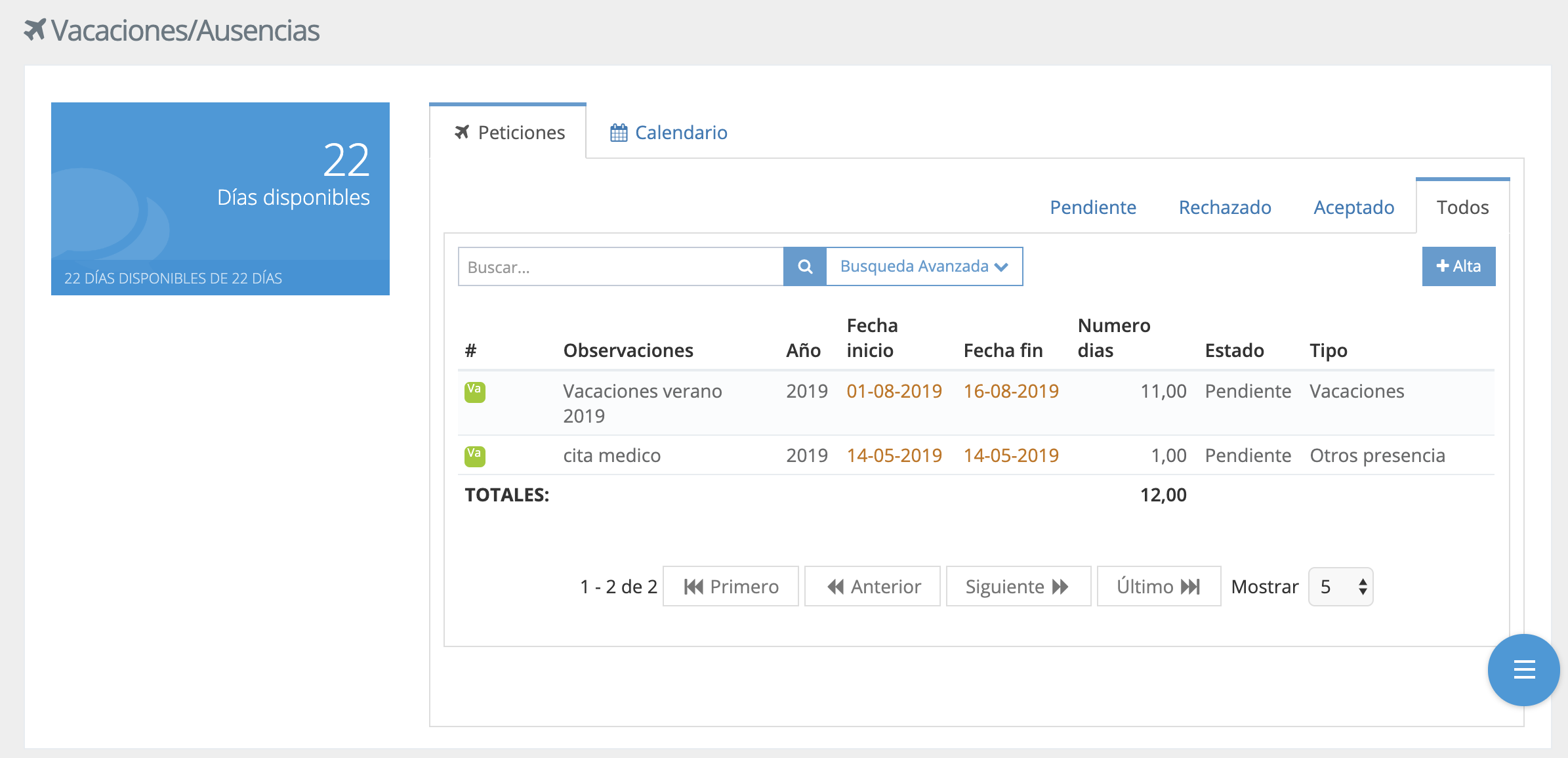
Task: Click 'Vacaciones' type cell
Action: (1357, 392)
